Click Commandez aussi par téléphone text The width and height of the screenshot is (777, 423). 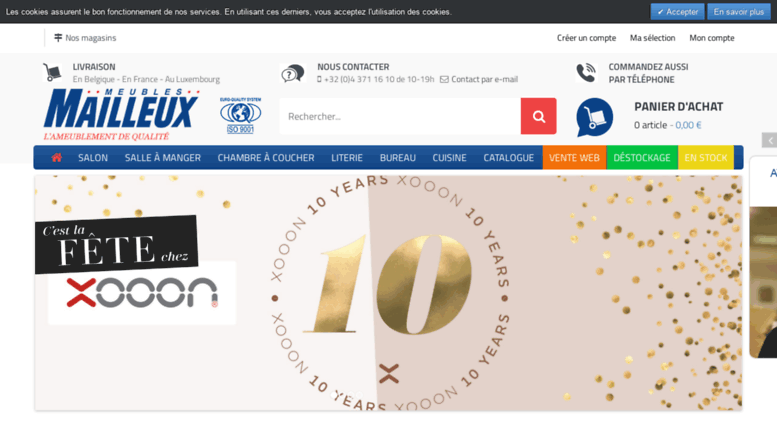(x=648, y=73)
